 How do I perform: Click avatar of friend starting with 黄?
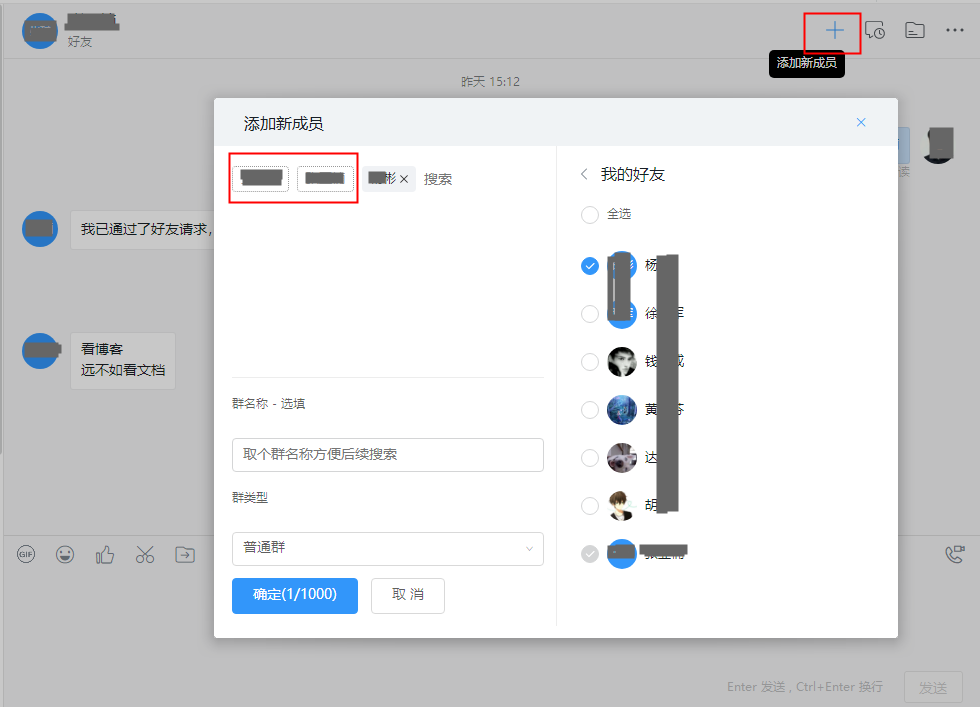click(622, 409)
